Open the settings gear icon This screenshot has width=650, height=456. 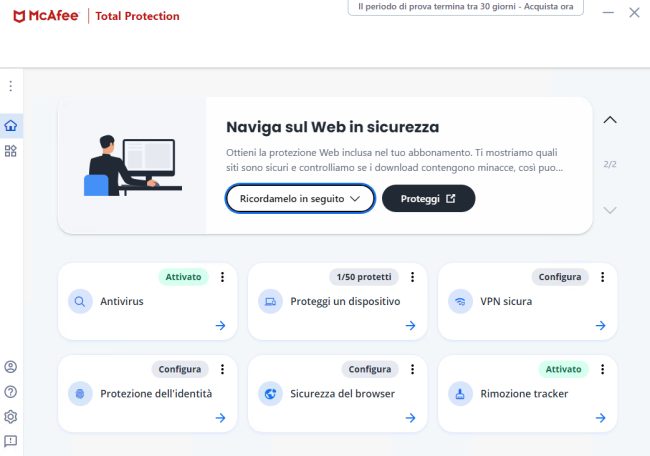point(11,417)
